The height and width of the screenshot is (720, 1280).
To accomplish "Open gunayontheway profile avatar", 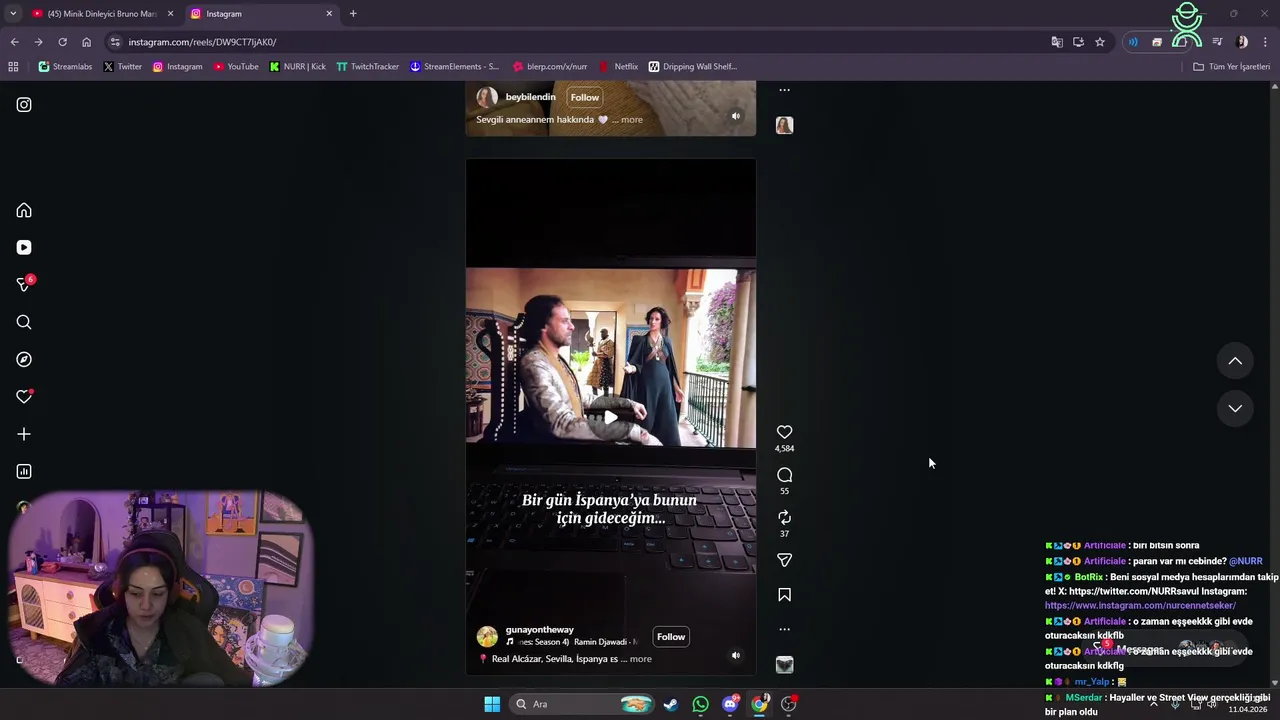I will (487, 637).
